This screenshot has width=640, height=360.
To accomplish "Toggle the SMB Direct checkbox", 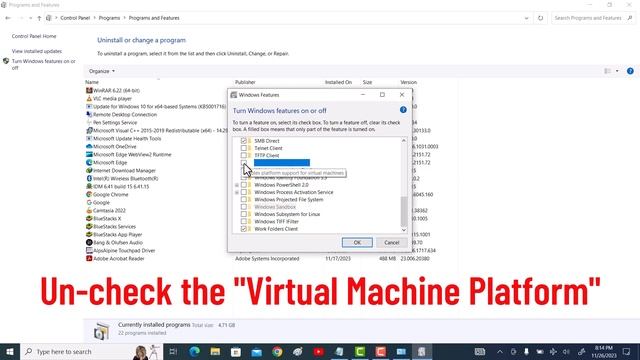I will click(244, 141).
